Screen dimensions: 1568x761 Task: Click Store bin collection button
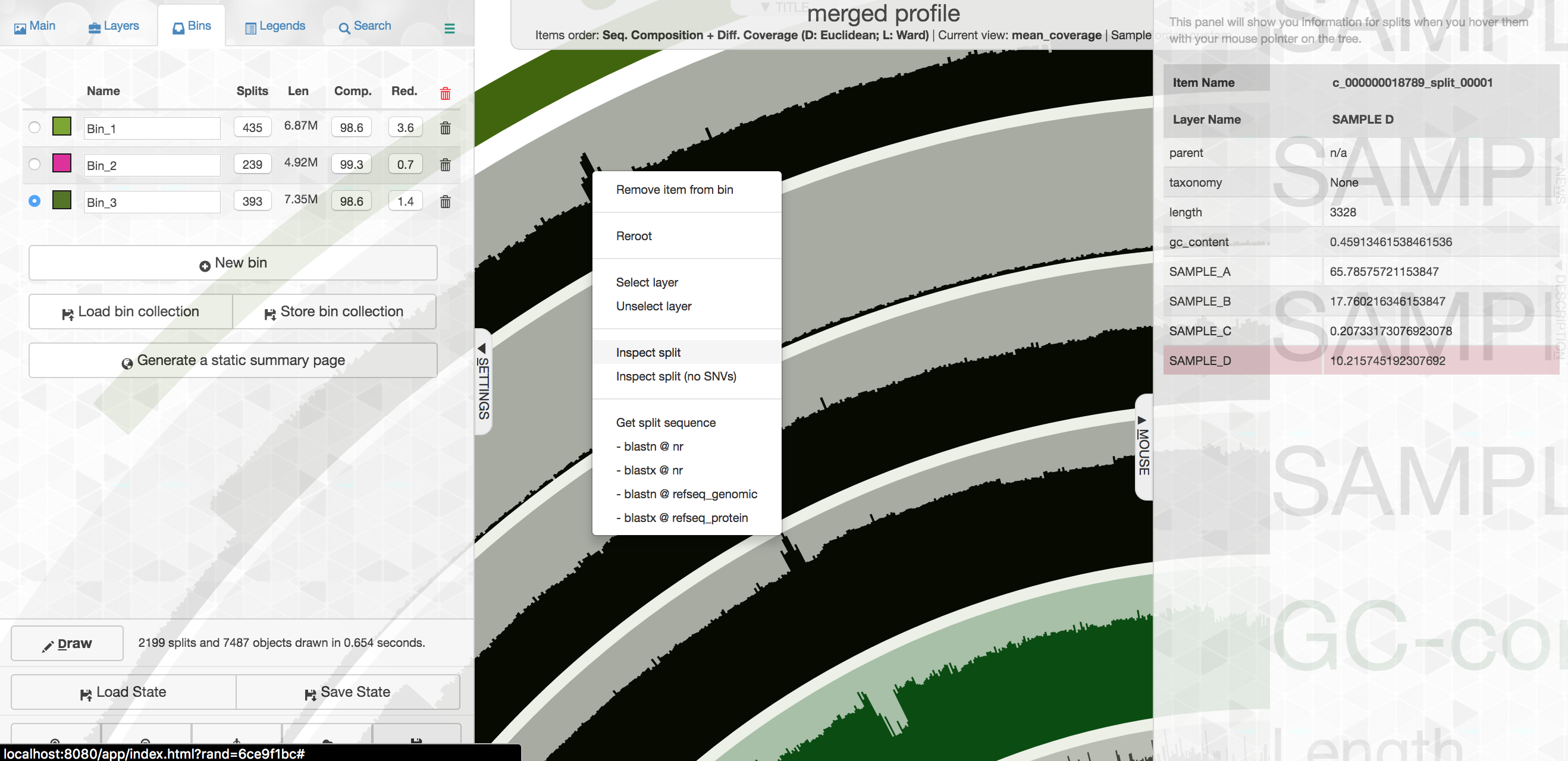click(334, 312)
